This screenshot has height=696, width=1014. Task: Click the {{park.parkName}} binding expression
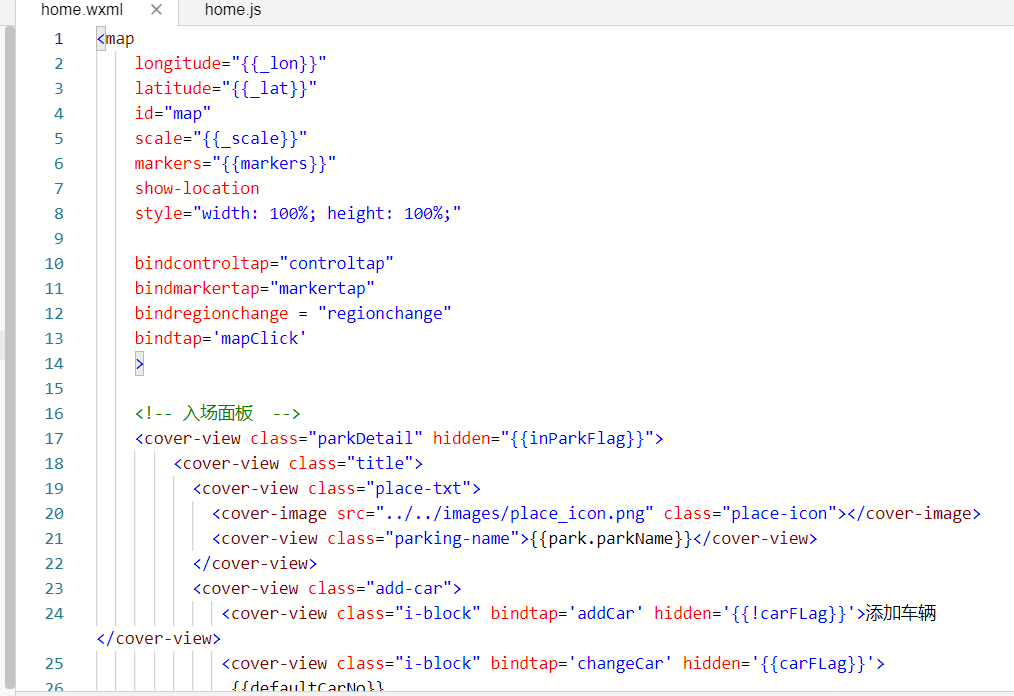[x=611, y=538]
